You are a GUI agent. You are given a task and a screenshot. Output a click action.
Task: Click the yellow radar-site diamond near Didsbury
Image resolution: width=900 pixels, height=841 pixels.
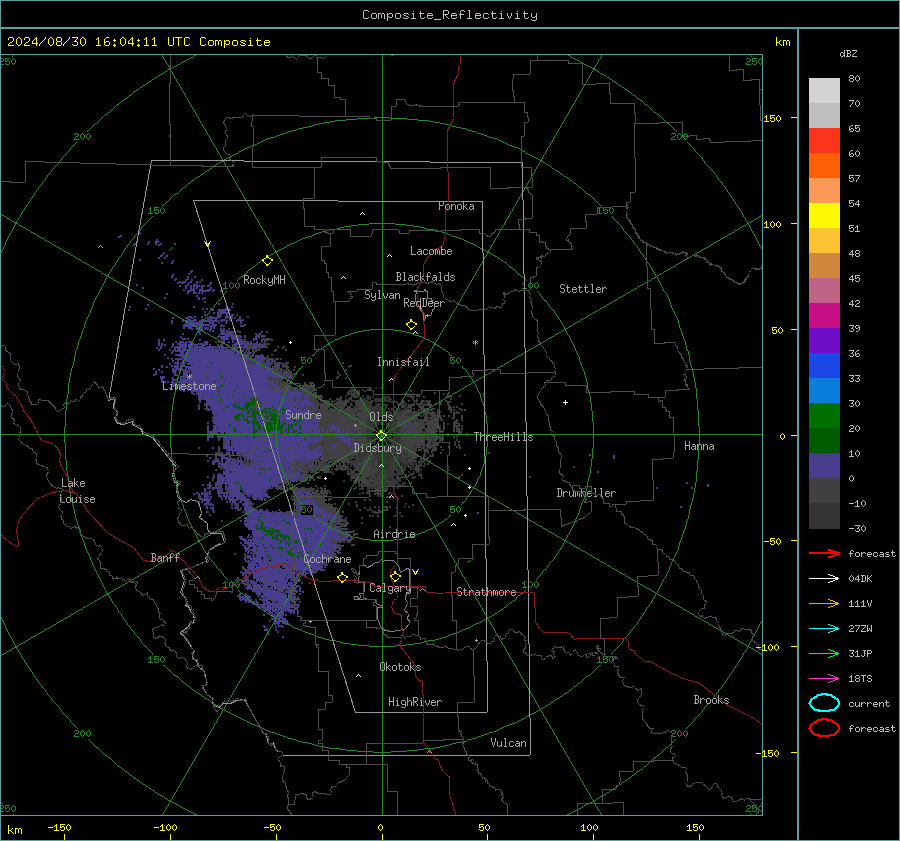[x=381, y=436]
